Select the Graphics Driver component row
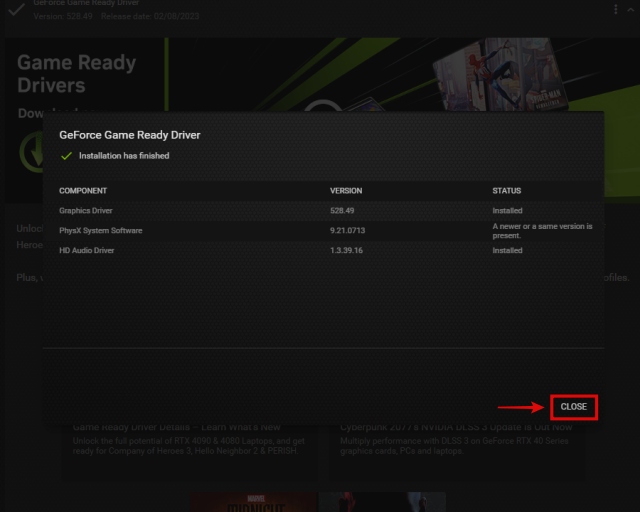Image resolution: width=640 pixels, height=512 pixels. coord(86,211)
